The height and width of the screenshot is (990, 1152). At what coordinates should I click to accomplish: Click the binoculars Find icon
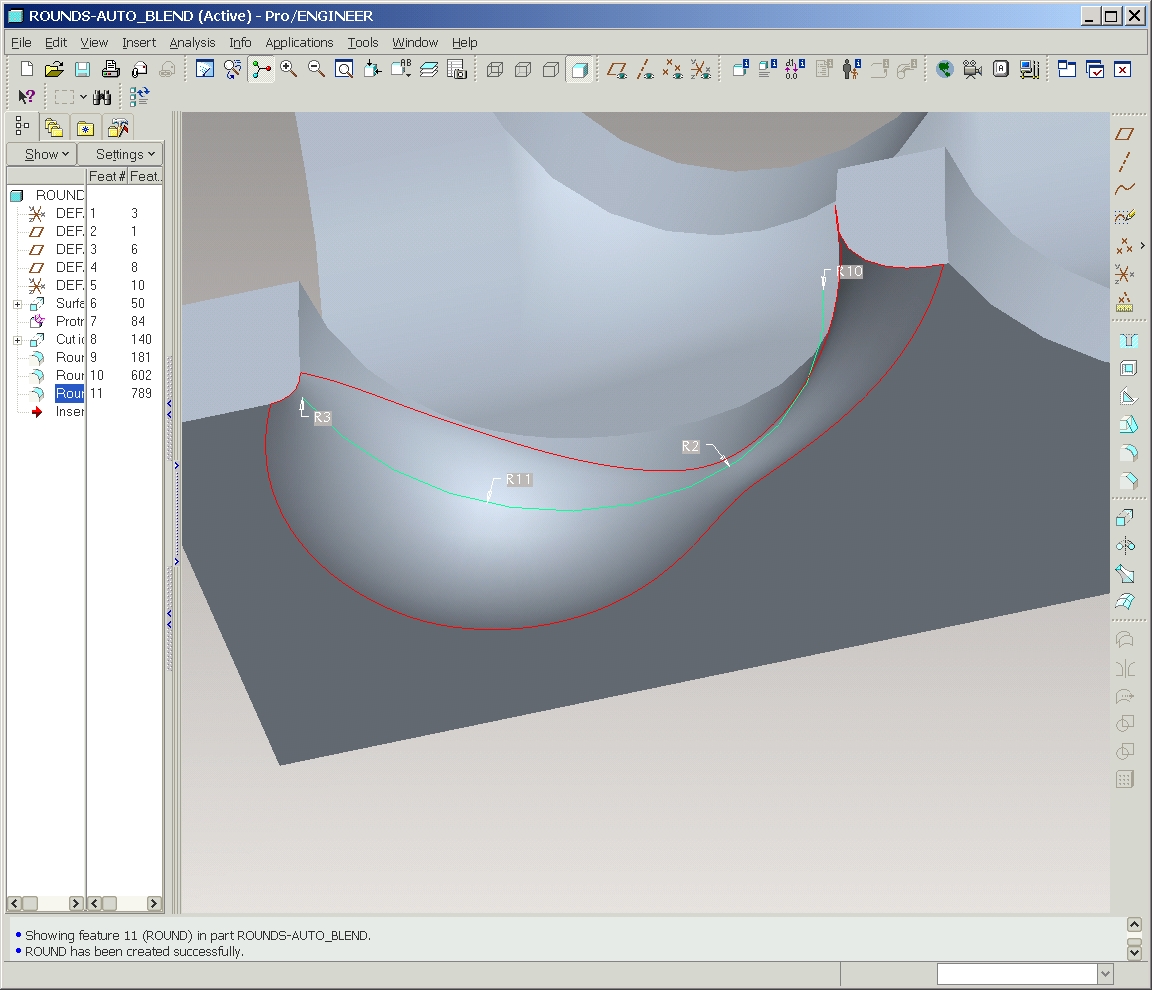[102, 97]
